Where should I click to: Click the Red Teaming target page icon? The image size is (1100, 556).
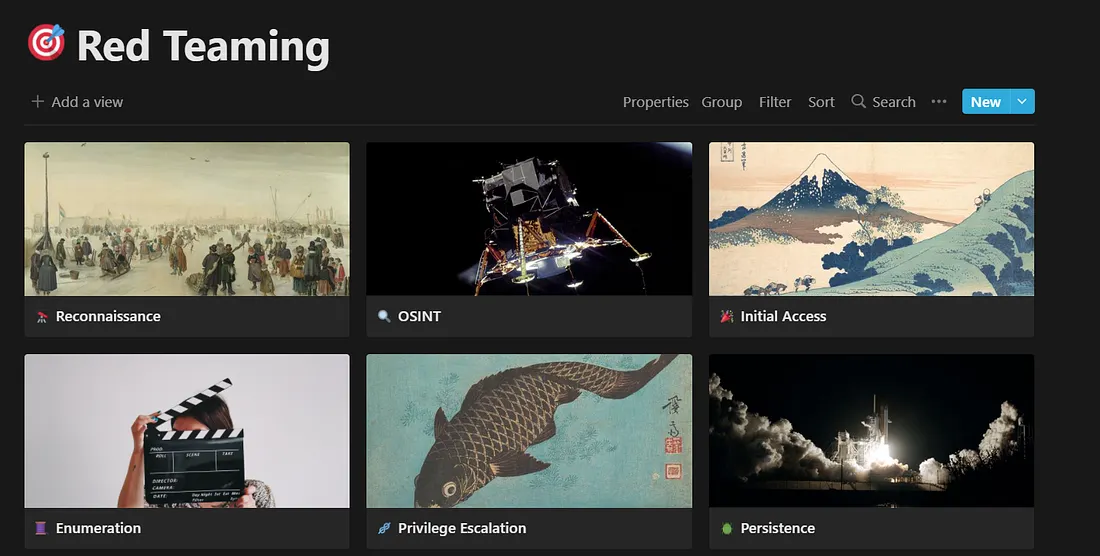coord(46,44)
